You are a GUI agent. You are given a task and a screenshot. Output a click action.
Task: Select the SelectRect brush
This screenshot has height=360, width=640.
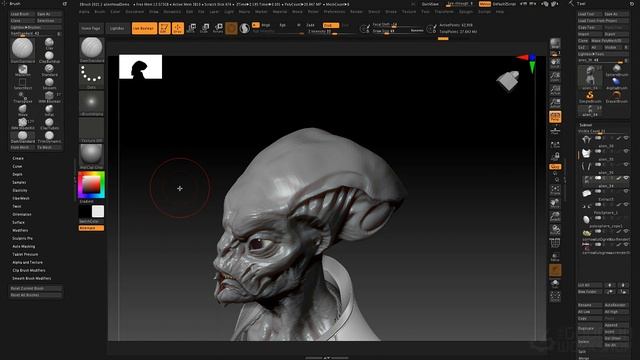coord(23,83)
